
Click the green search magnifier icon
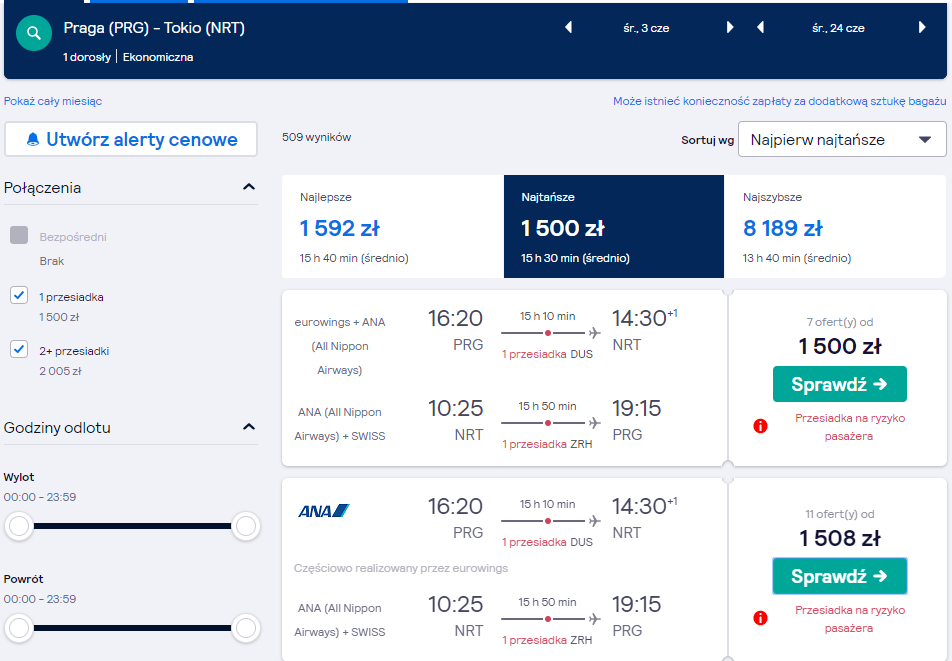34,33
